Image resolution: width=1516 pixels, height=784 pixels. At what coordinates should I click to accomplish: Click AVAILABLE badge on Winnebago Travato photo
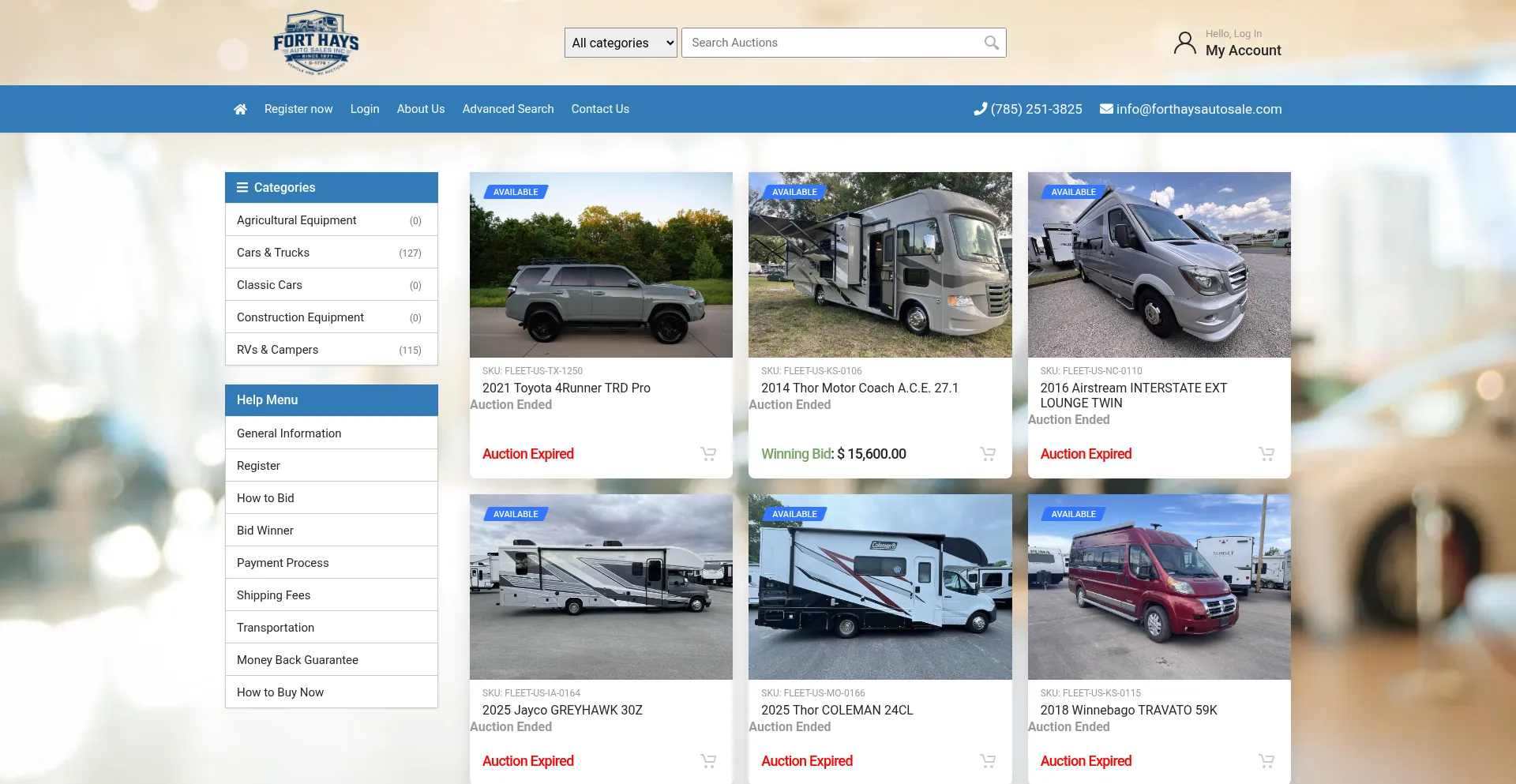pos(1073,514)
